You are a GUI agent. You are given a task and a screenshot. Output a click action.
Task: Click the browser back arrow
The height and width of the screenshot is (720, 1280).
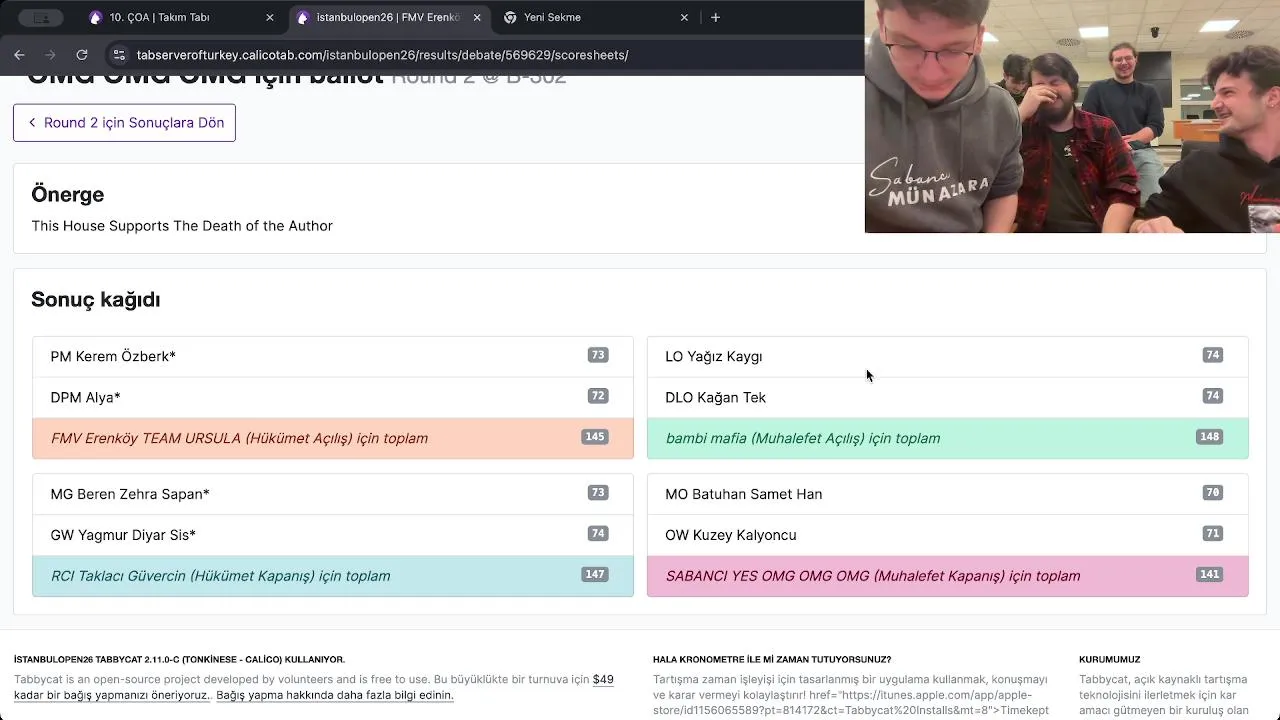tap(19, 55)
